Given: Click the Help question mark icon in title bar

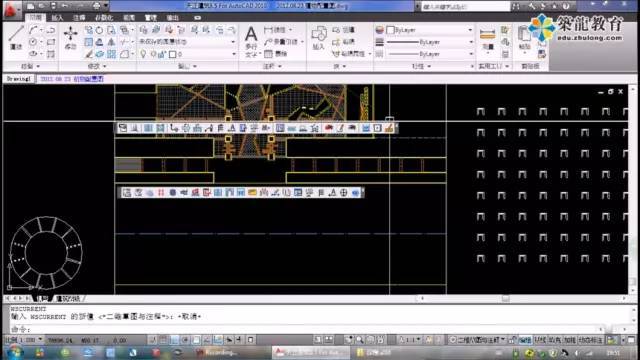Looking at the screenshot, I should [x=566, y=6].
